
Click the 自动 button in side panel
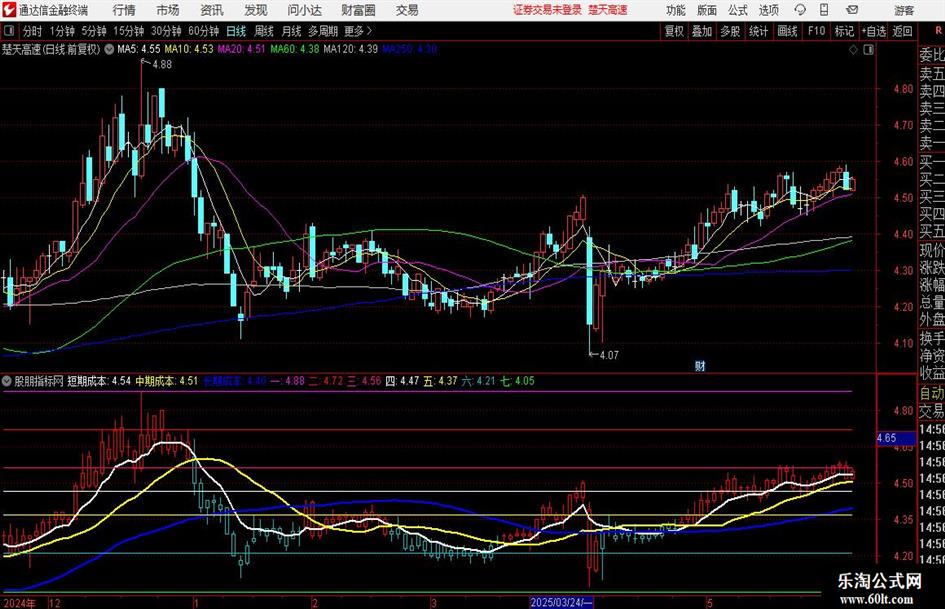tap(931, 393)
